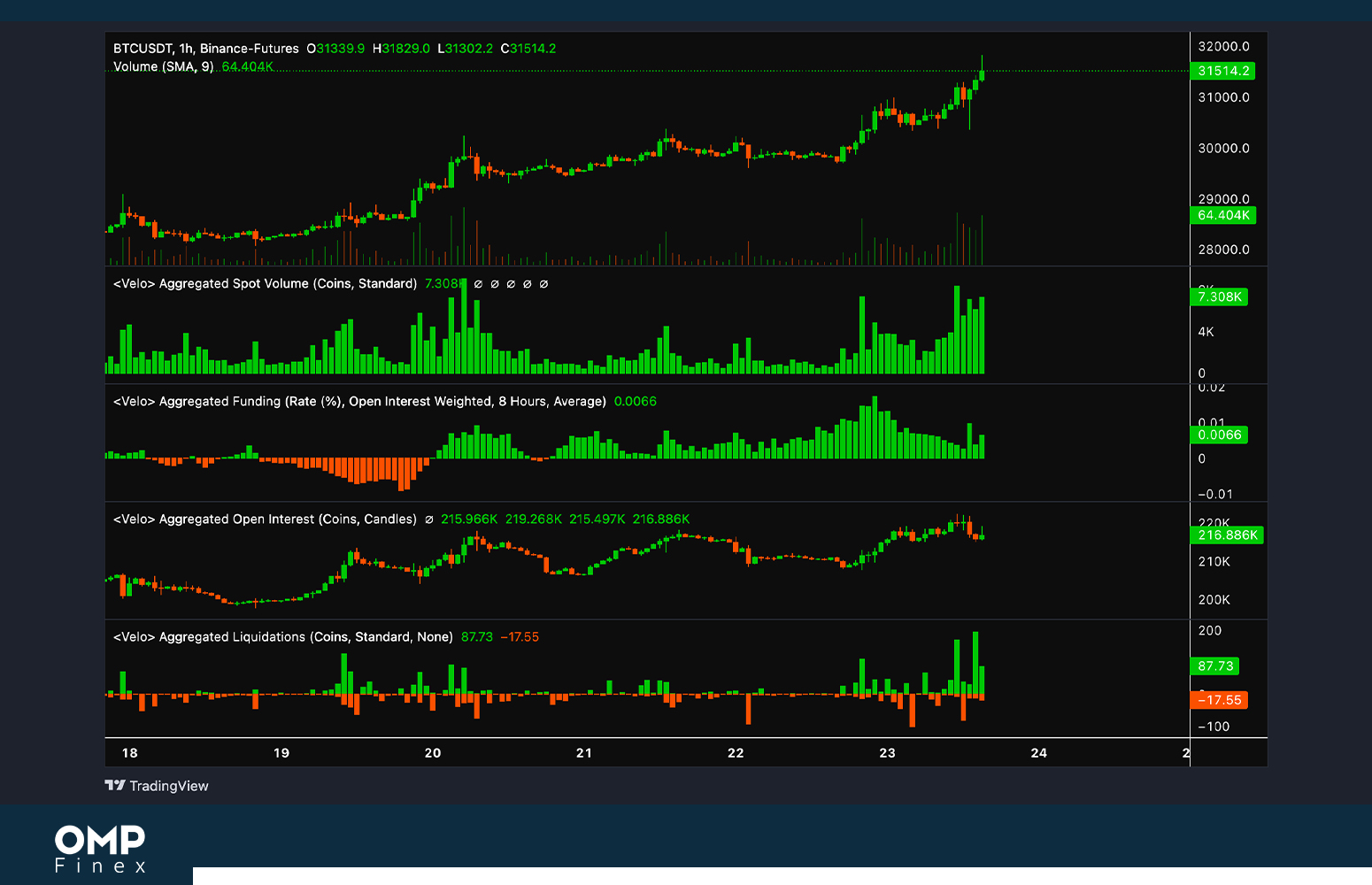Click the 31000.0 price axis label

pos(1223,97)
